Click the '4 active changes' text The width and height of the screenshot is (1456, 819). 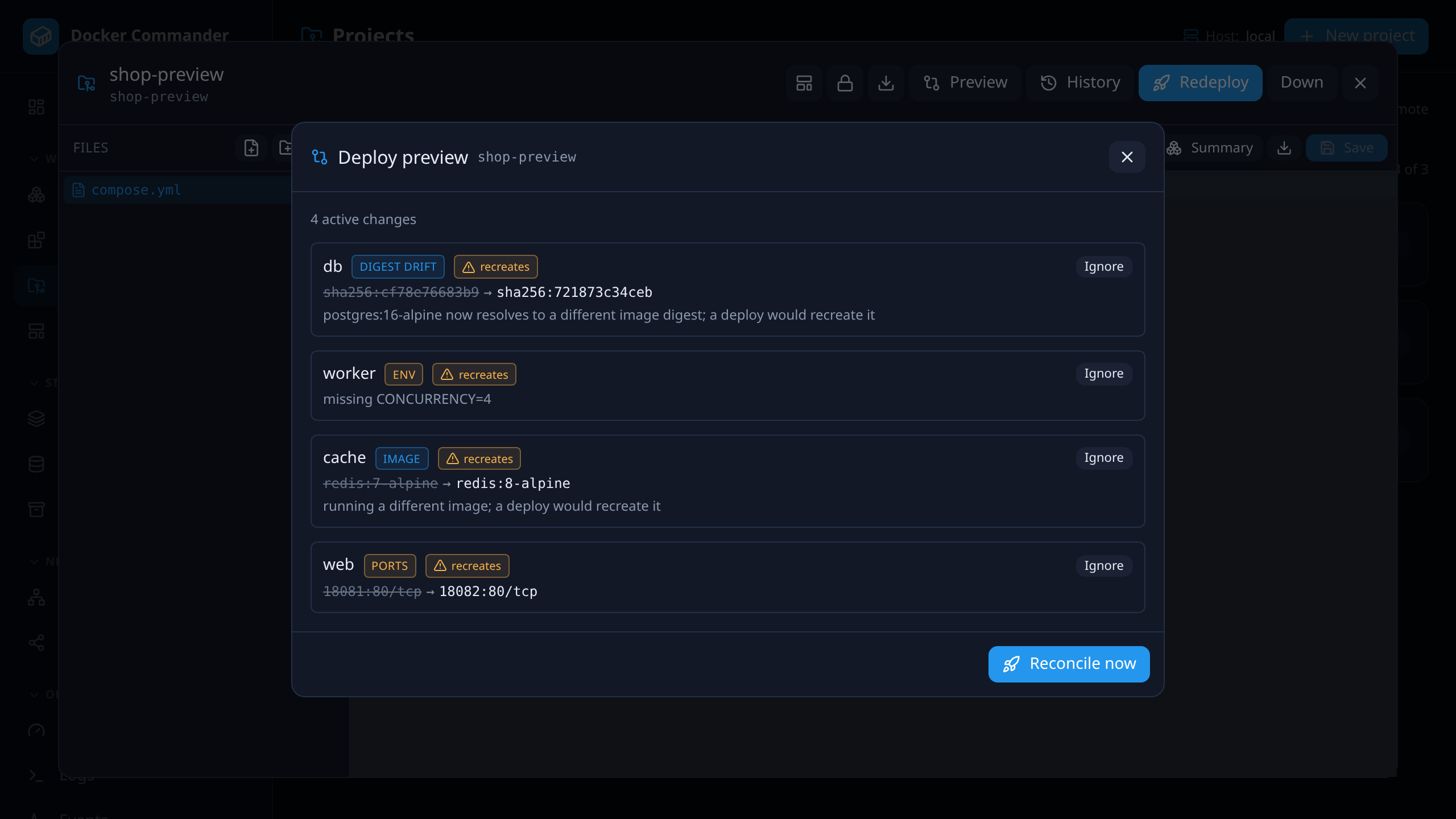coord(363,220)
